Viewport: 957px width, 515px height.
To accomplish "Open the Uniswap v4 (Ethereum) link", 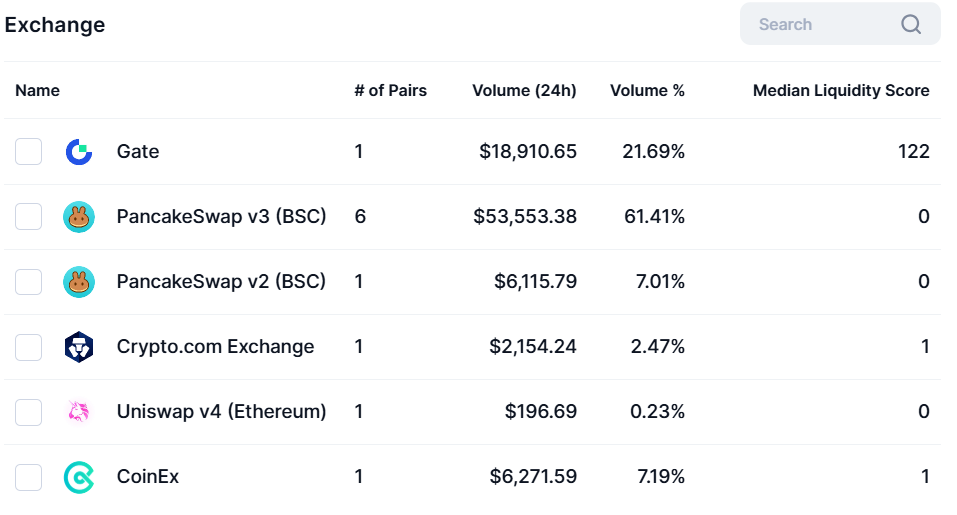I will pos(221,412).
